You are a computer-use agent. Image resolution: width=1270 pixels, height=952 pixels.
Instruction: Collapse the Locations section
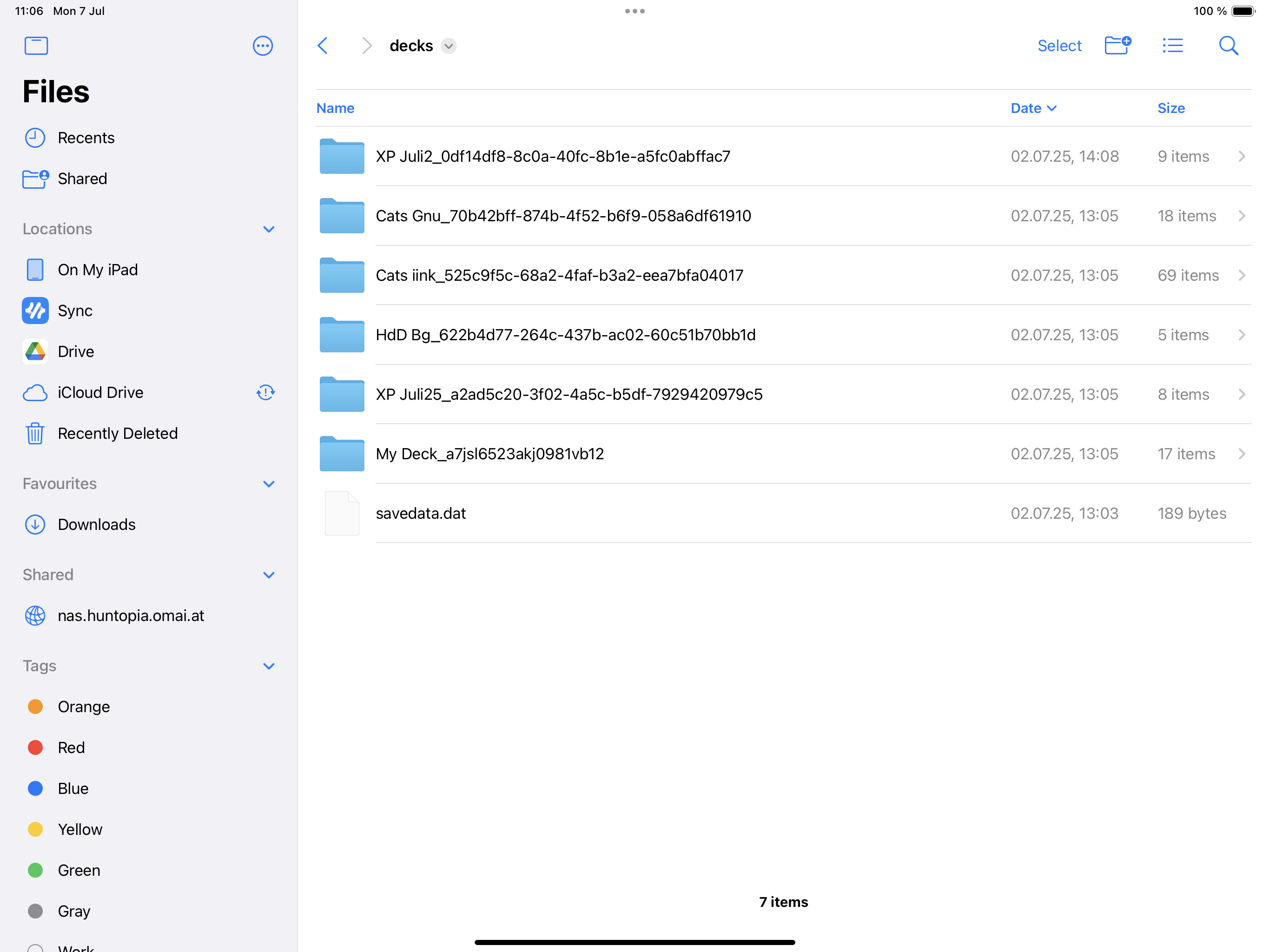(x=268, y=229)
